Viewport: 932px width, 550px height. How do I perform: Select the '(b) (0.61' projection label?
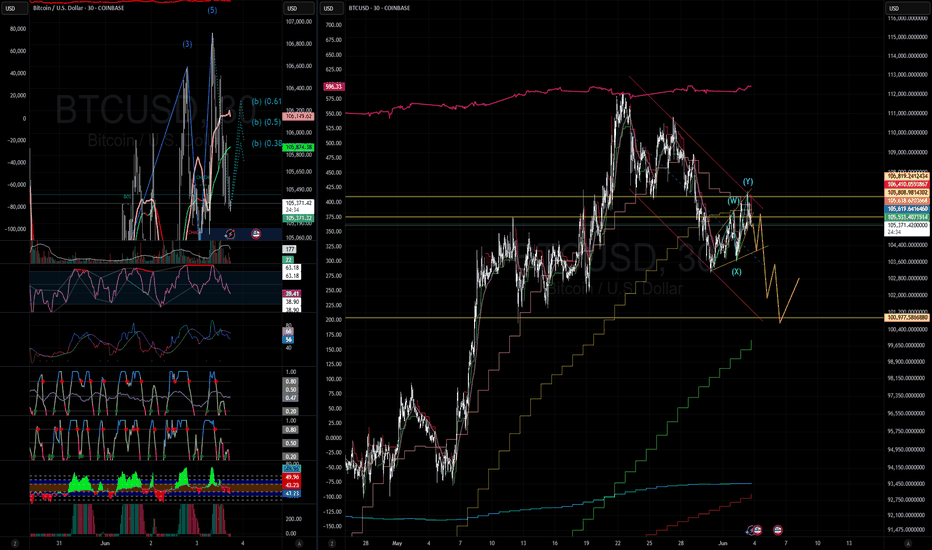pos(266,101)
